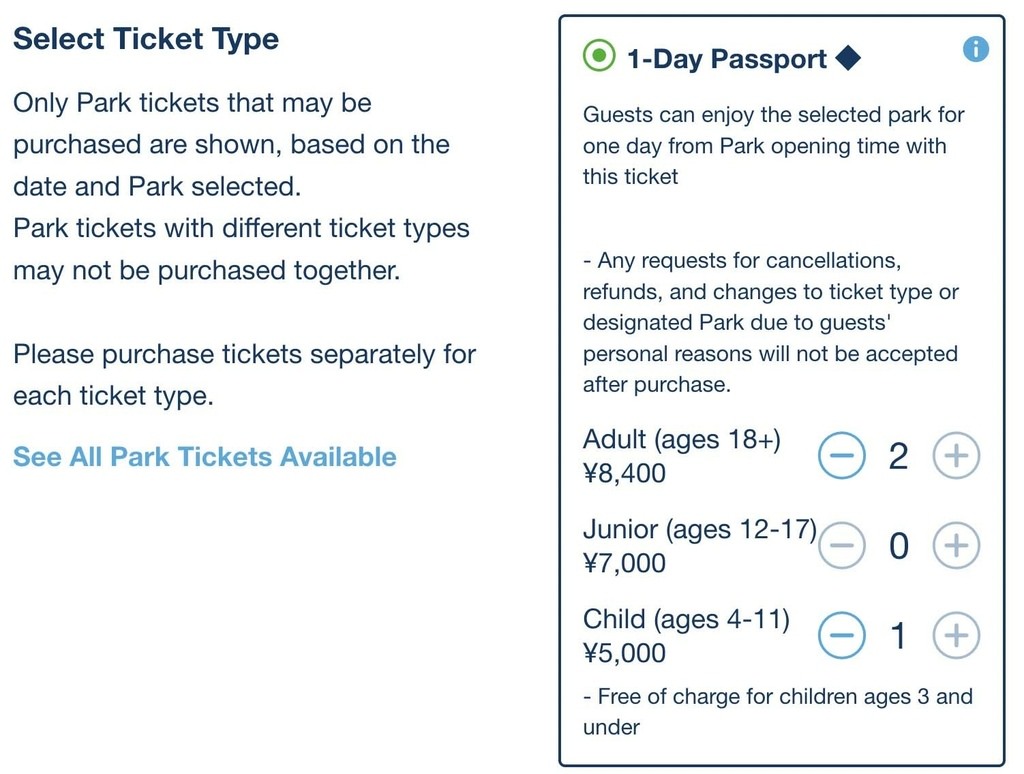Click the Adult (ages 18+) label
The width and height of the screenshot is (1024, 774).
(682, 440)
